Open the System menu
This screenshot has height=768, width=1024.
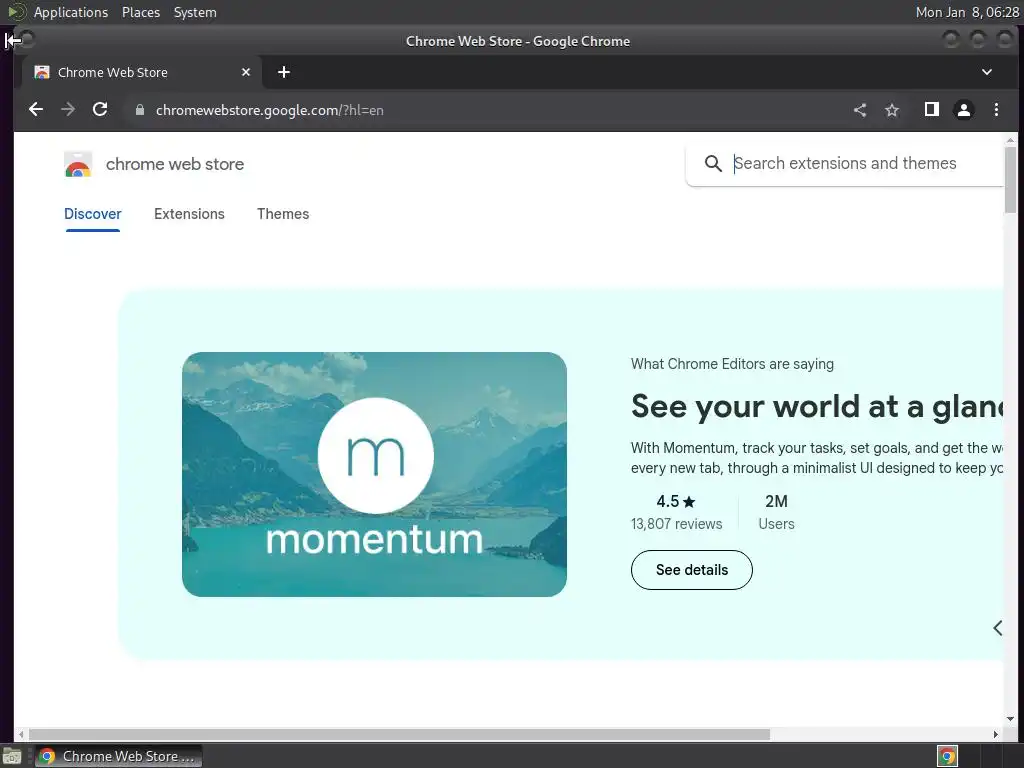(x=195, y=12)
